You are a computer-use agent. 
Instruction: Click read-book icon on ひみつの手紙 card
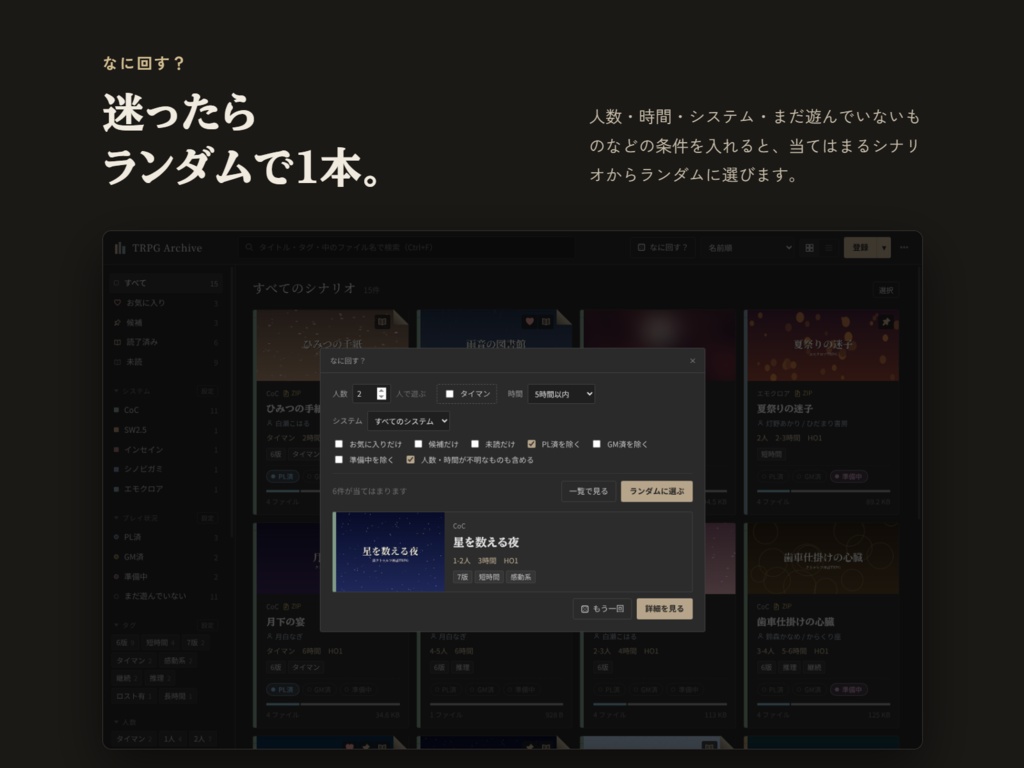(x=382, y=321)
